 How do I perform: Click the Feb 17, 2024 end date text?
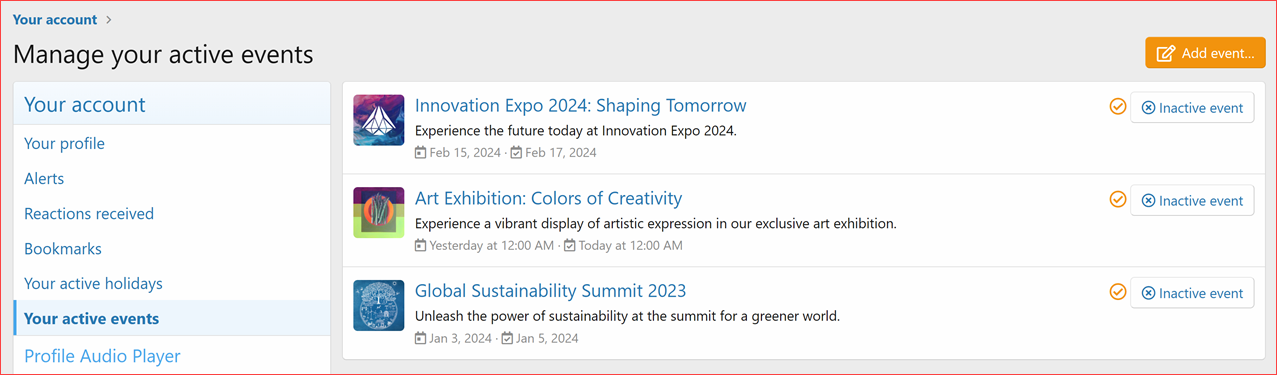[x=561, y=153]
